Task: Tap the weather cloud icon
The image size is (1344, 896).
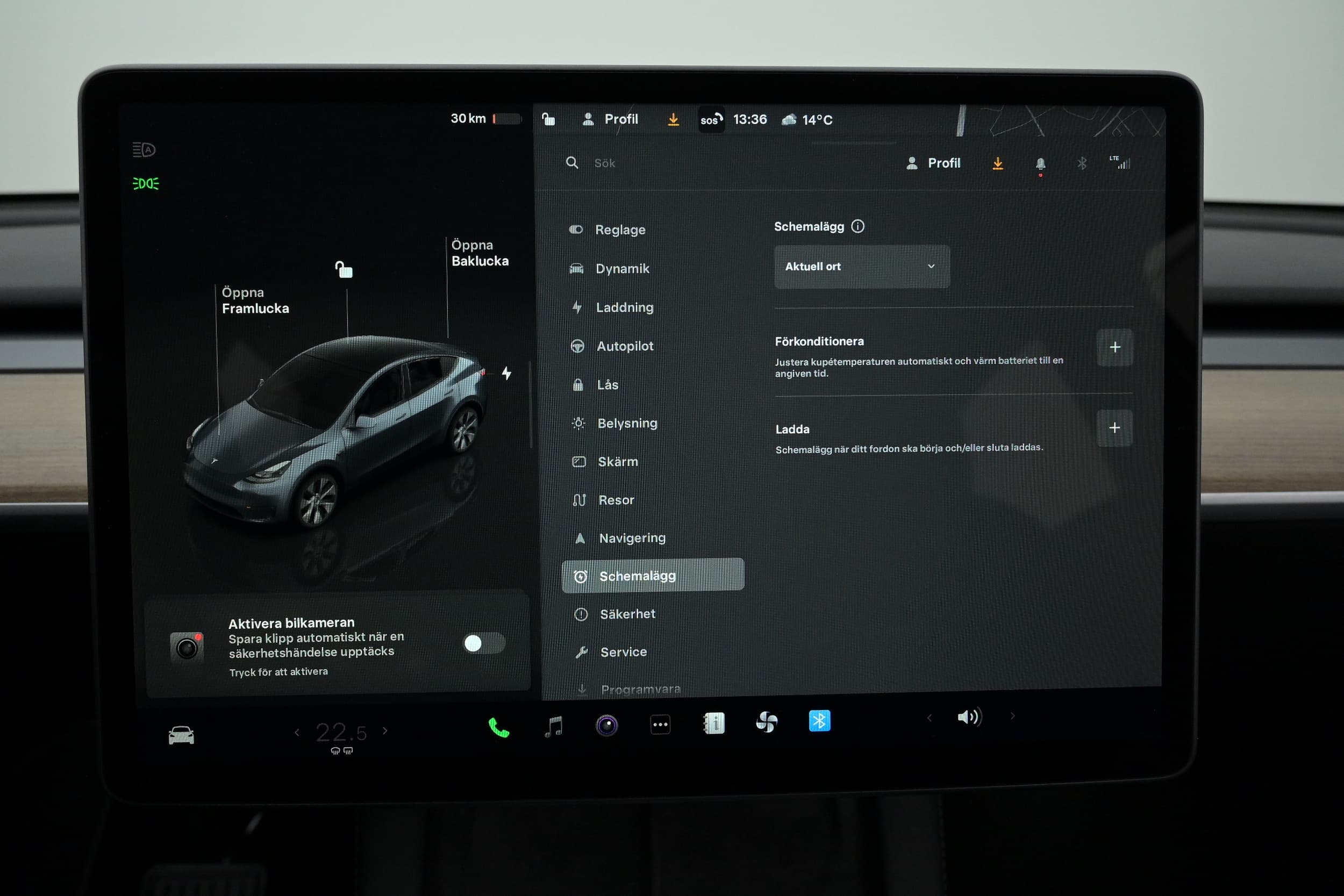Action: pos(789,119)
